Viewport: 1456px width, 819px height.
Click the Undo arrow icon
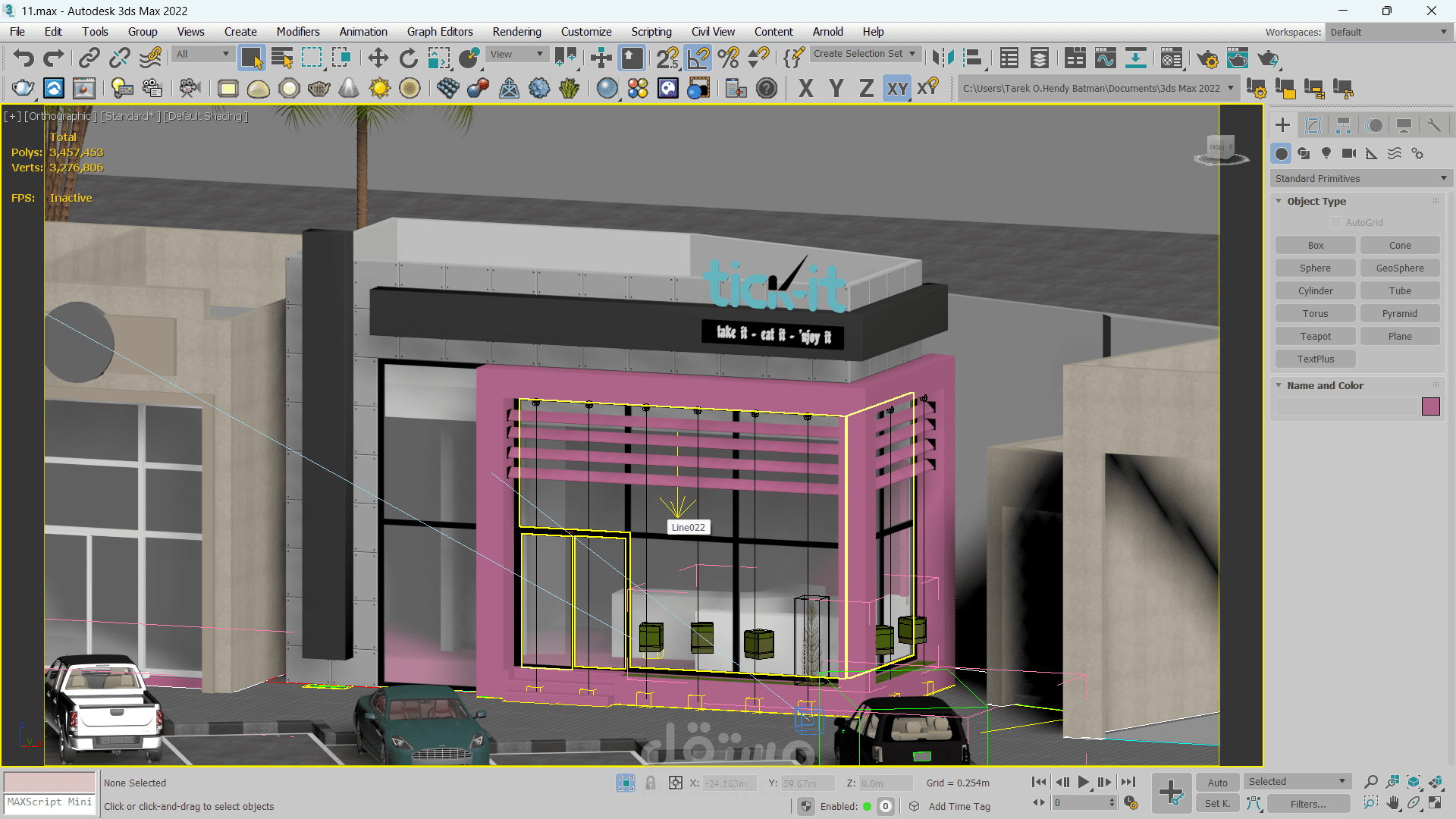click(24, 58)
